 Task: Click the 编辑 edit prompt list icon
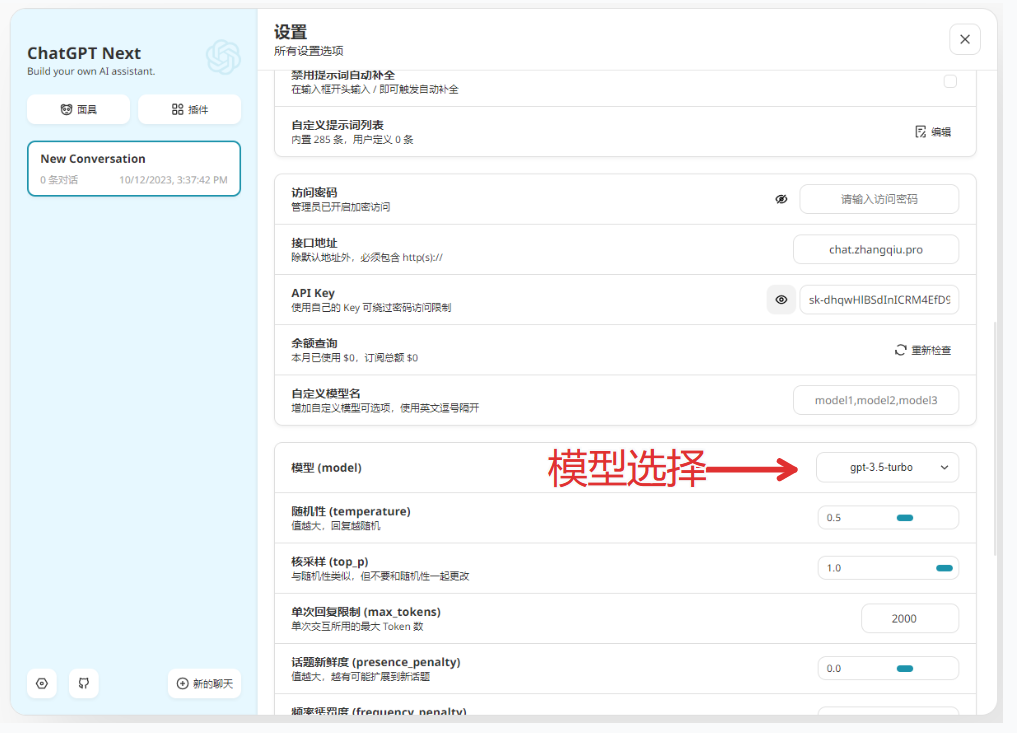[x=921, y=132]
